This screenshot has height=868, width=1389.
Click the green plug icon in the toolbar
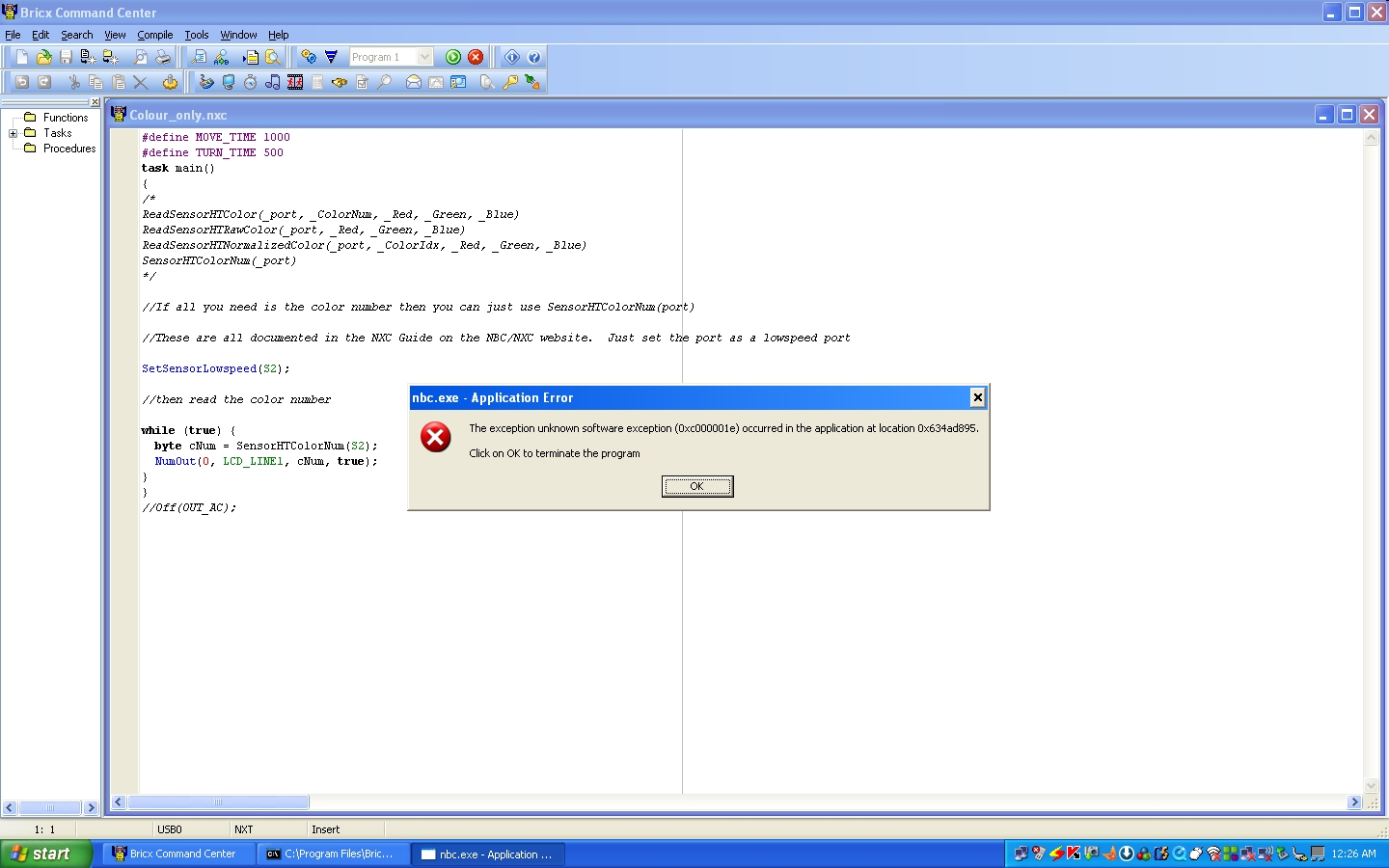[x=532, y=83]
